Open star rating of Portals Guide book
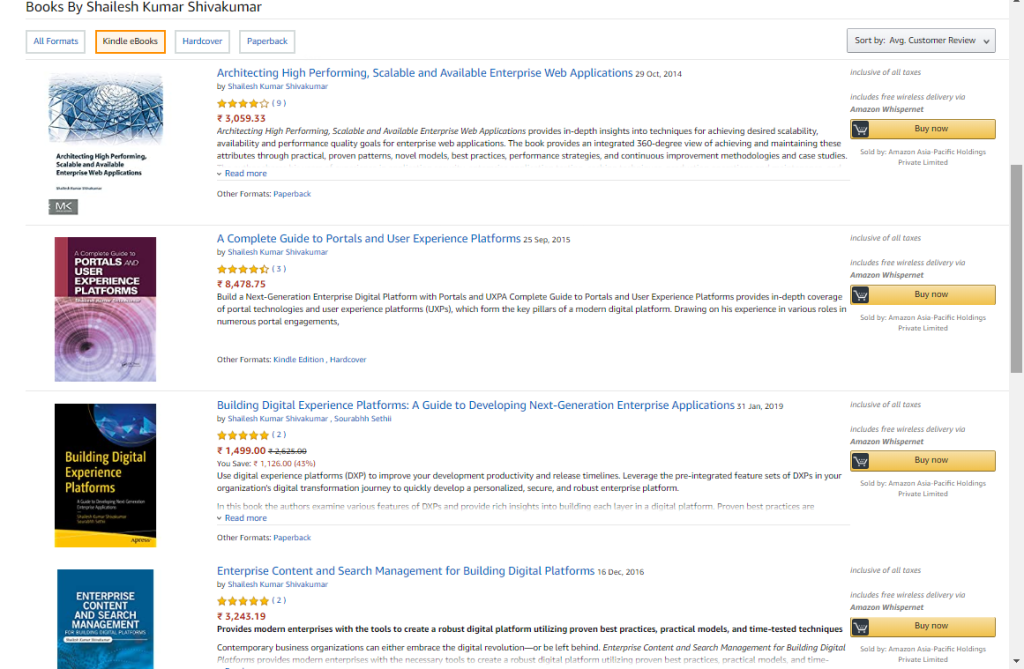Screen dimensions: 1024x669 242,269
